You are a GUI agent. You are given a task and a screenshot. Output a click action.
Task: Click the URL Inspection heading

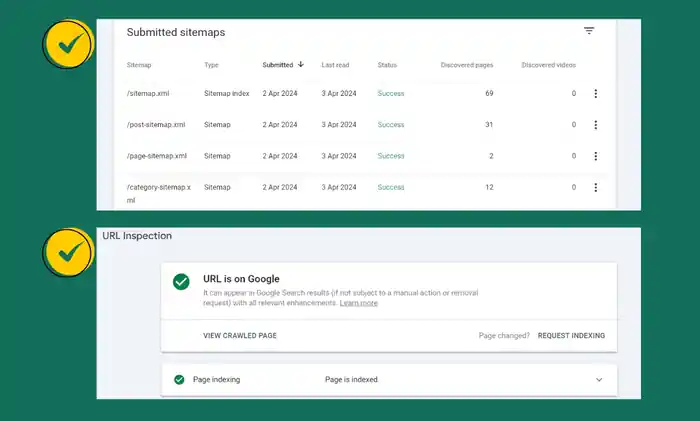point(137,236)
